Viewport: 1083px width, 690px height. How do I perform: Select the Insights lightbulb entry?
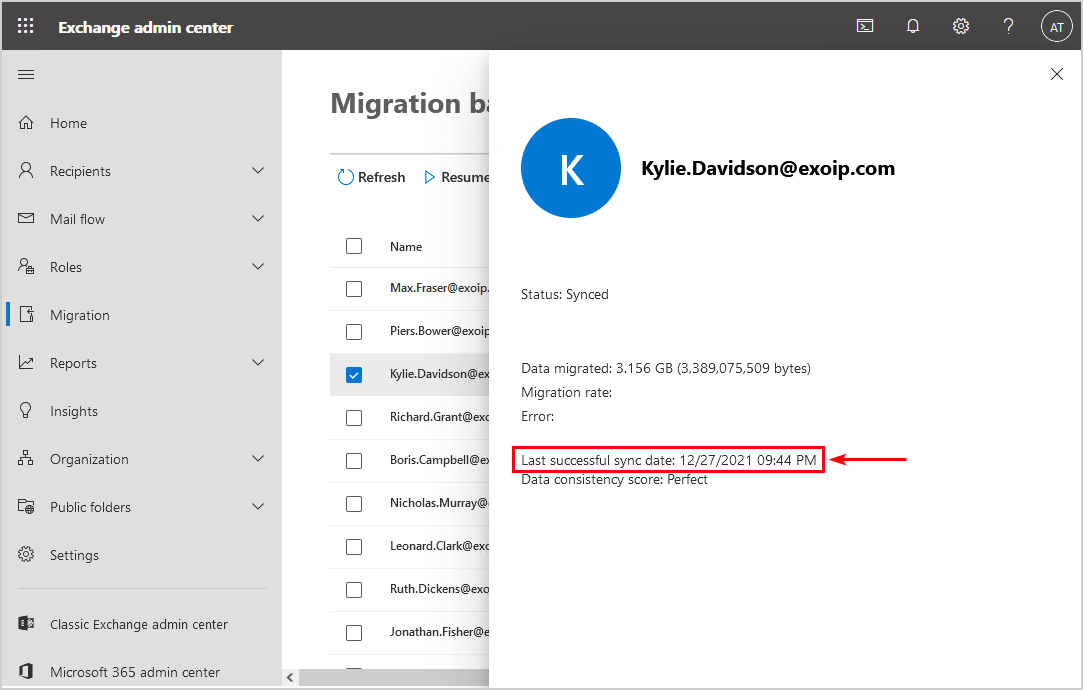pyautogui.click(x=75, y=410)
